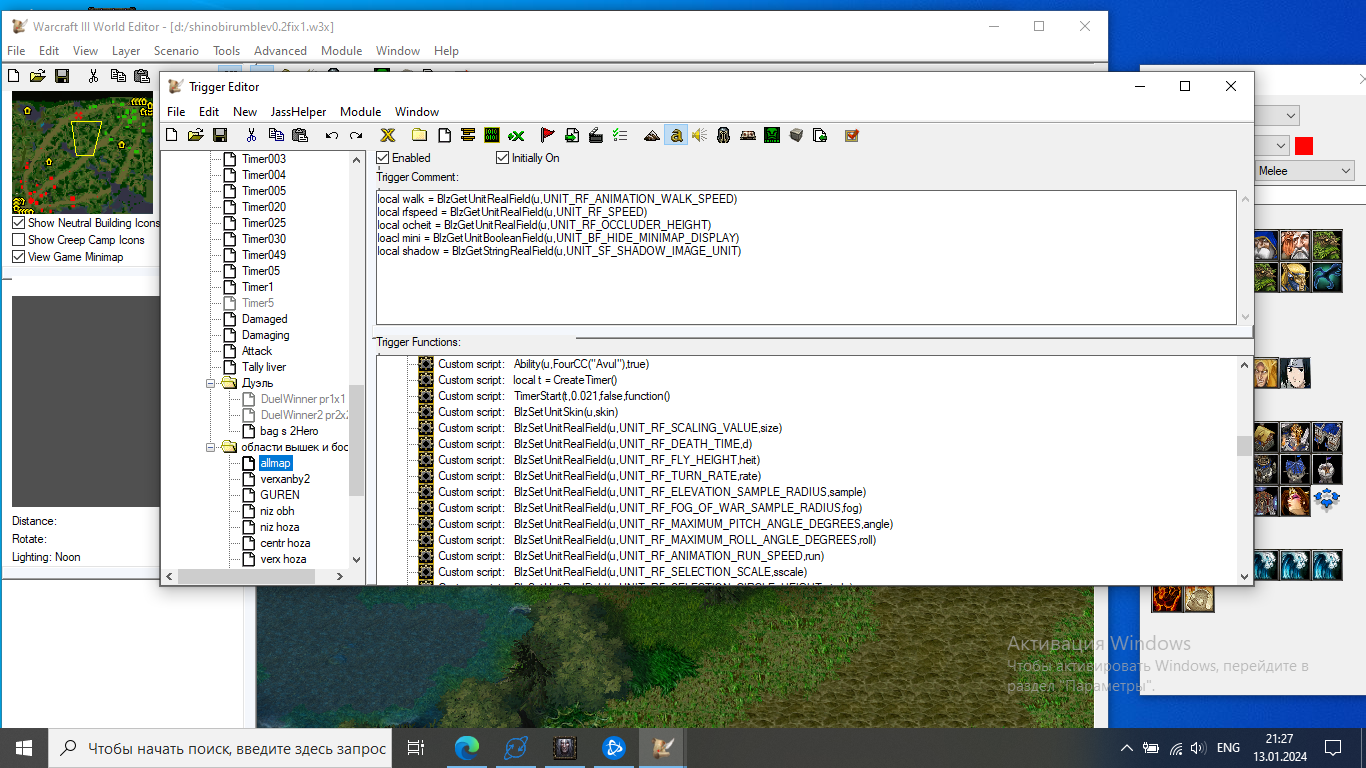Create new category with yellow folder icon
The height and width of the screenshot is (768, 1366).
[x=419, y=135]
